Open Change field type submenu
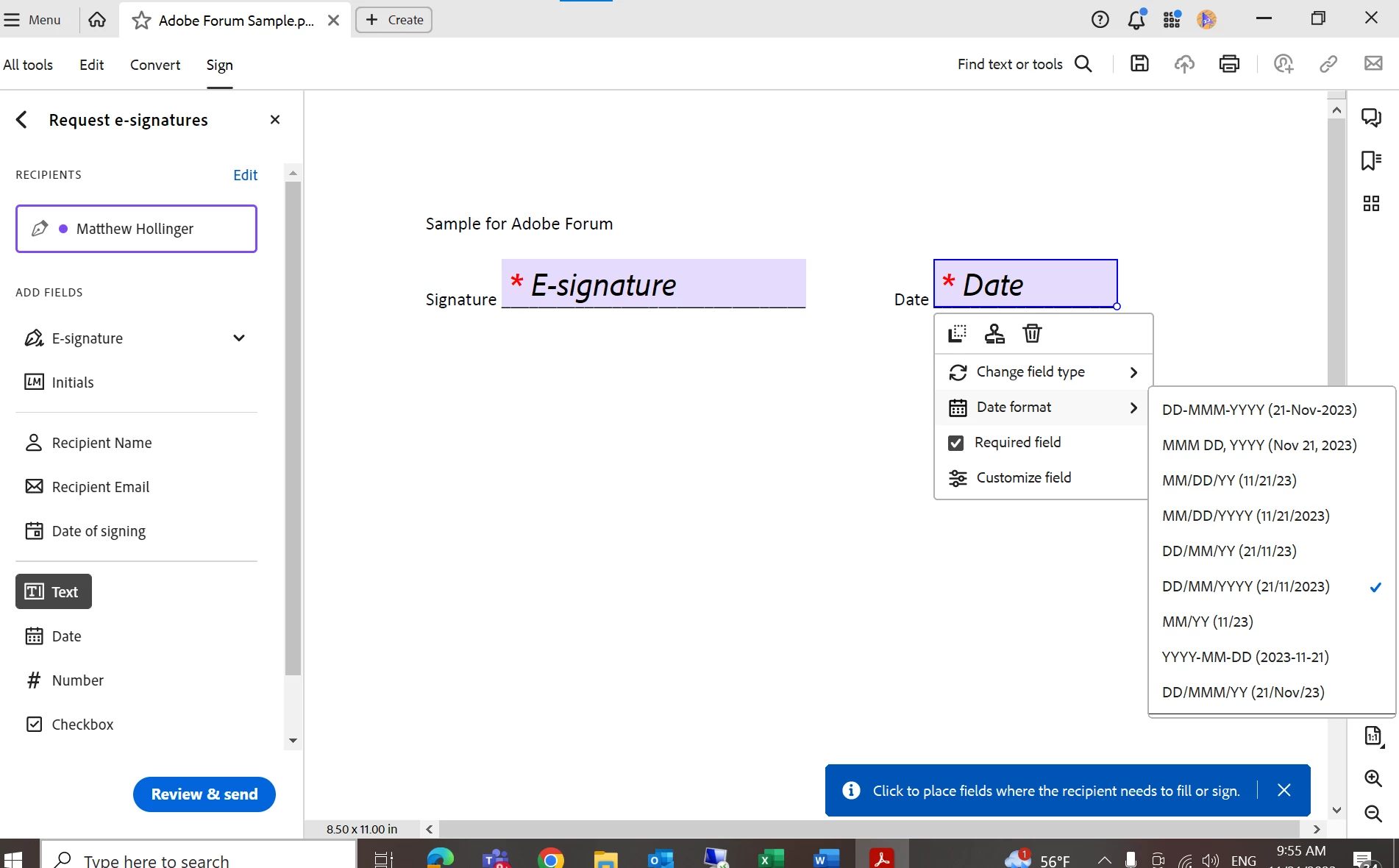The image size is (1399, 868). pos(1042,372)
